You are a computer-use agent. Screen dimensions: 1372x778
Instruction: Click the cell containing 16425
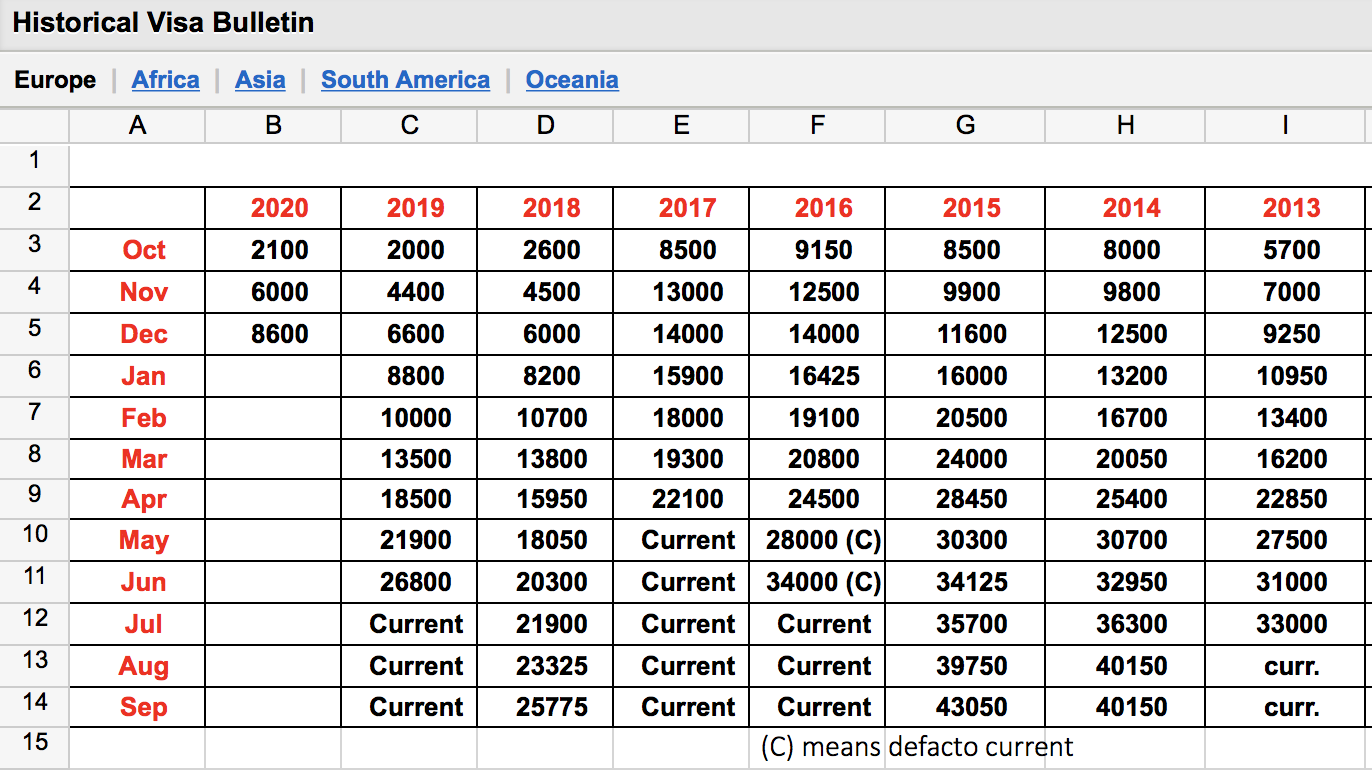pos(817,376)
